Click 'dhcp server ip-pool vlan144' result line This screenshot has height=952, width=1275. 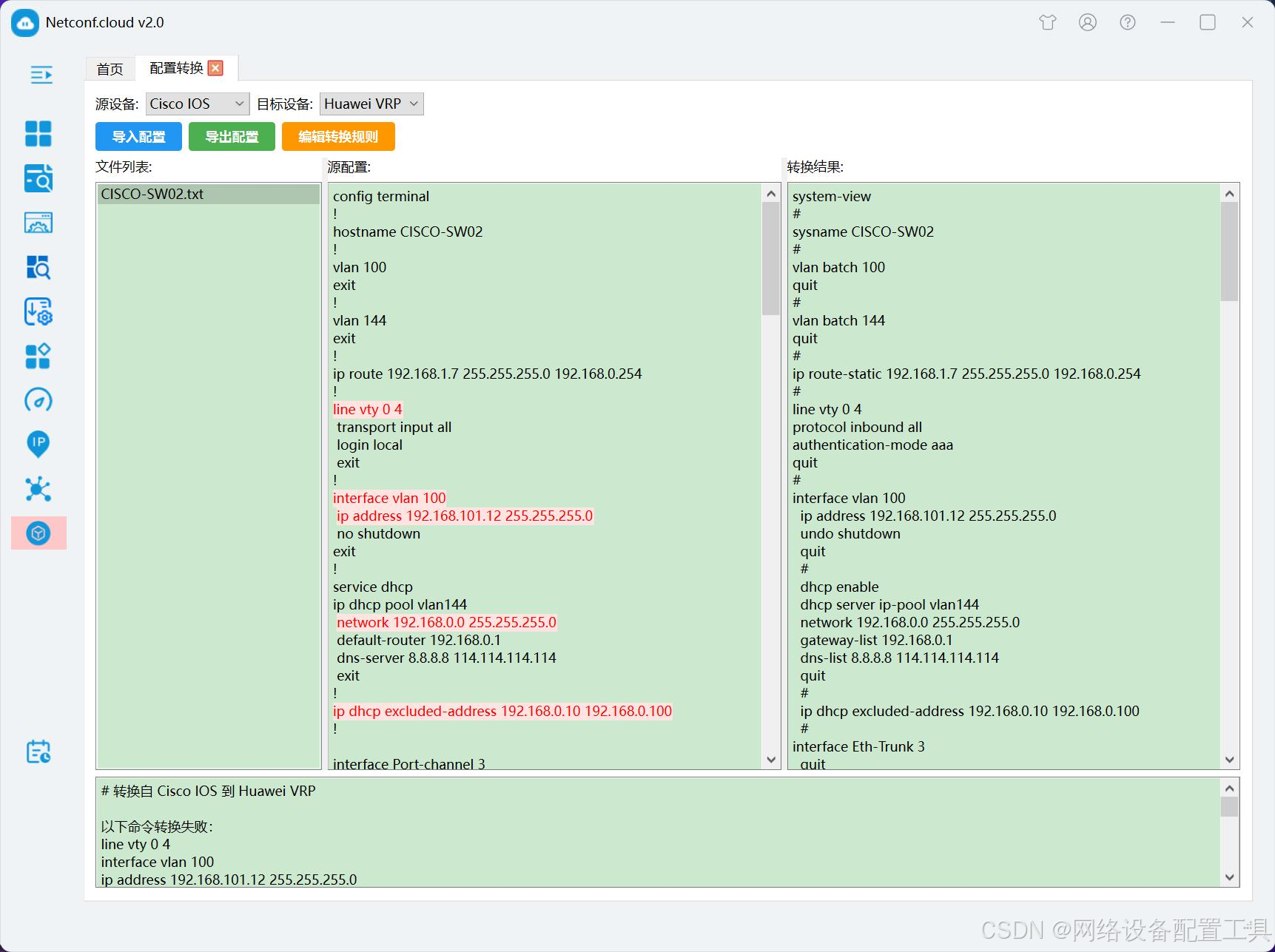[889, 604]
